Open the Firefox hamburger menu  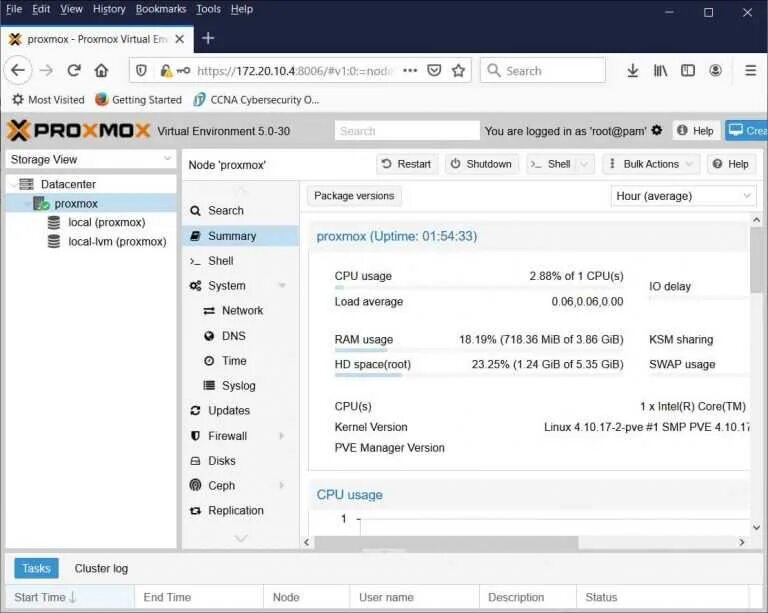coord(750,71)
